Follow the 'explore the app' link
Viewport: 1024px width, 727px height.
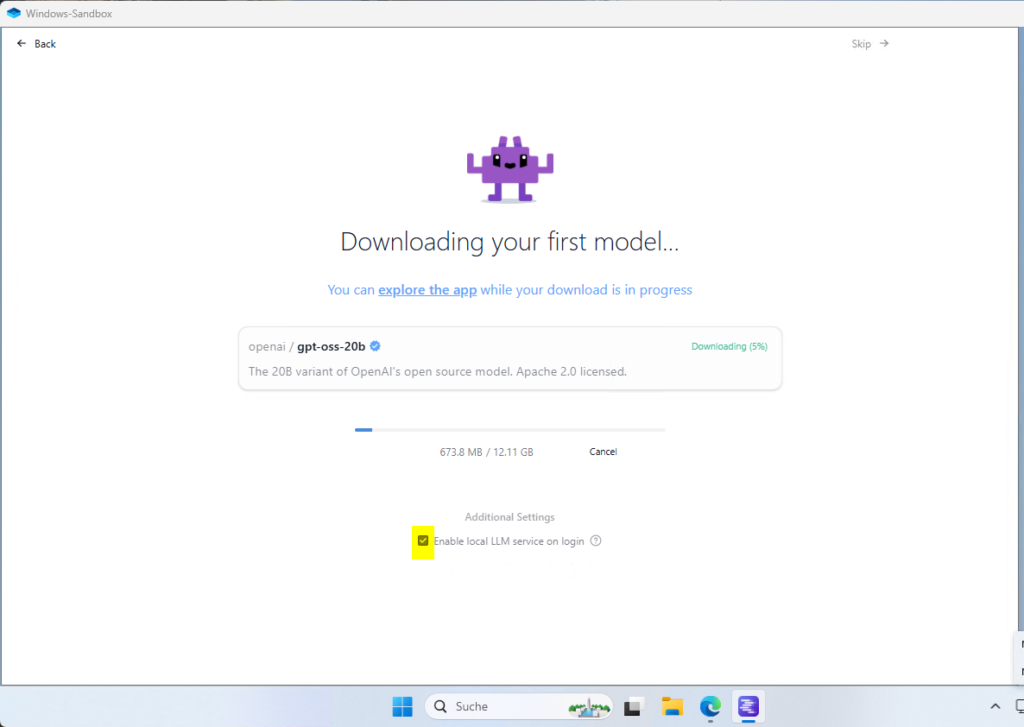pyautogui.click(x=427, y=290)
